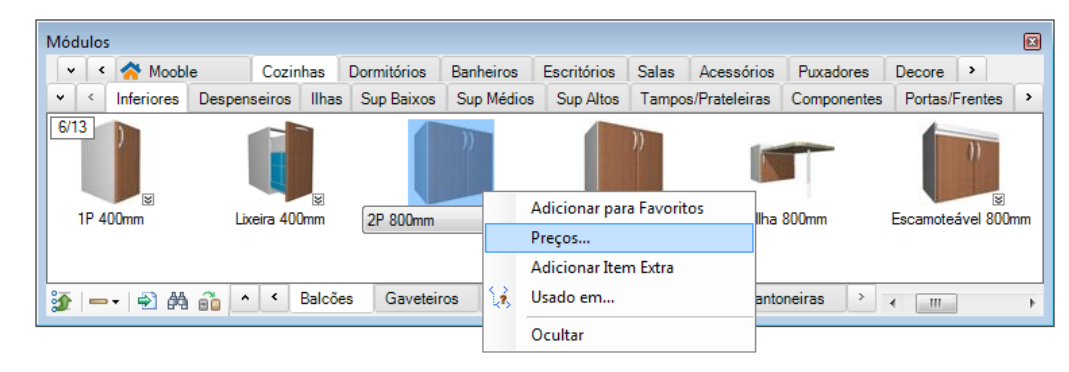Click the Mooble home icon
The width and height of the screenshot is (1069, 372).
pos(130,71)
